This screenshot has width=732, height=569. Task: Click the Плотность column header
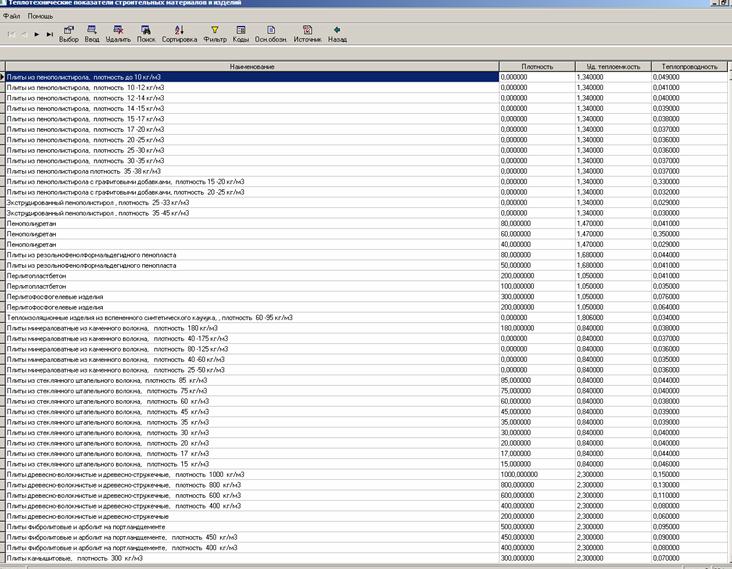click(x=537, y=66)
